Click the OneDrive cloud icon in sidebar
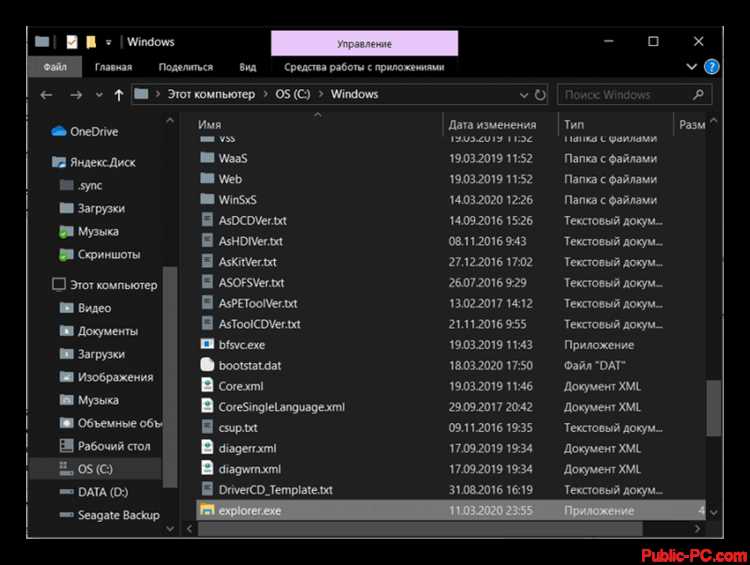The image size is (750, 565). tap(58, 131)
